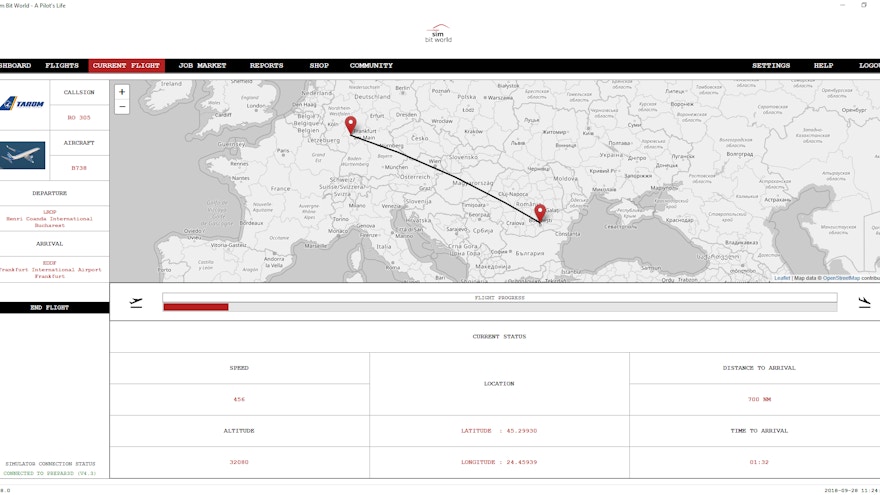880x495 pixels.
Task: Select the altitude value 32080
Action: click(239, 462)
